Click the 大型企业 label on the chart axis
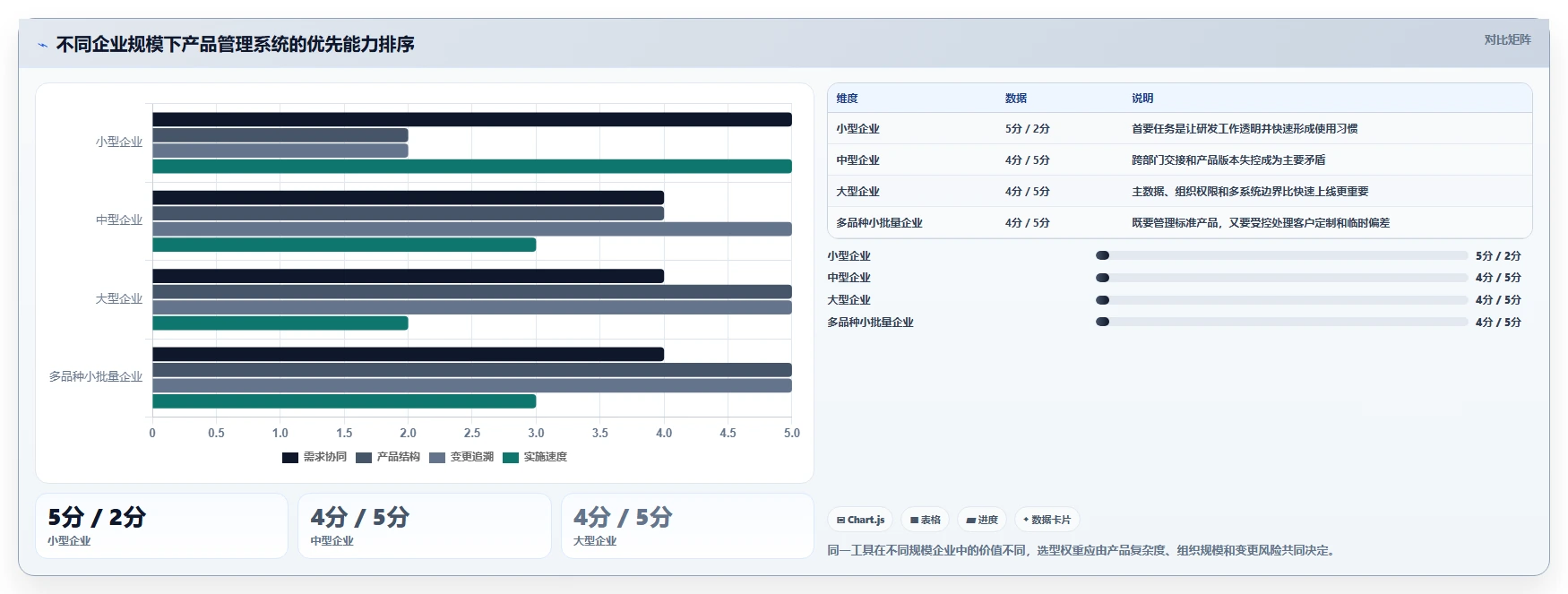 tap(119, 298)
